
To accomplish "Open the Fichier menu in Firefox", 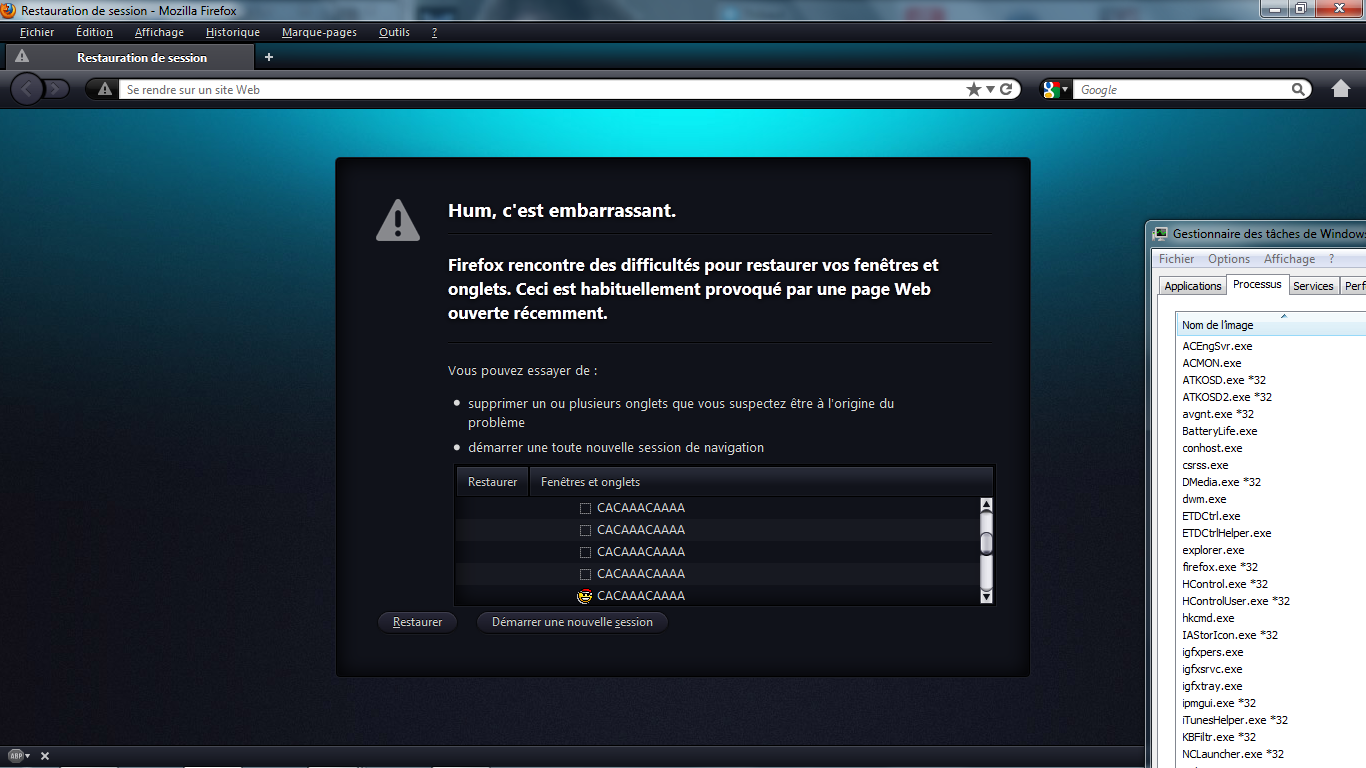I will point(37,32).
